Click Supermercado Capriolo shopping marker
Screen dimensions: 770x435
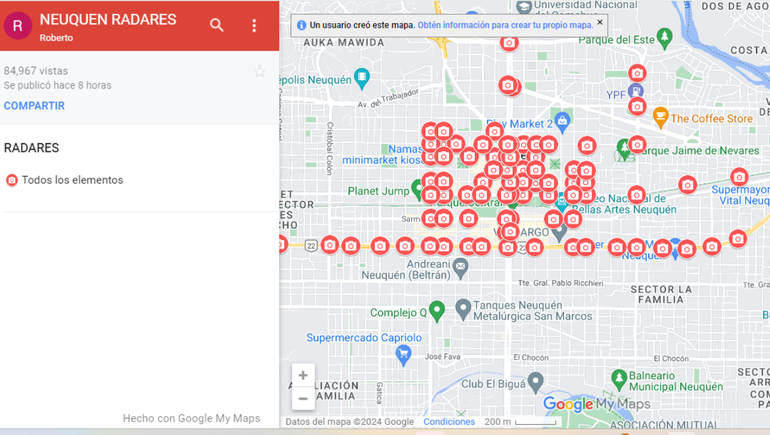(403, 353)
